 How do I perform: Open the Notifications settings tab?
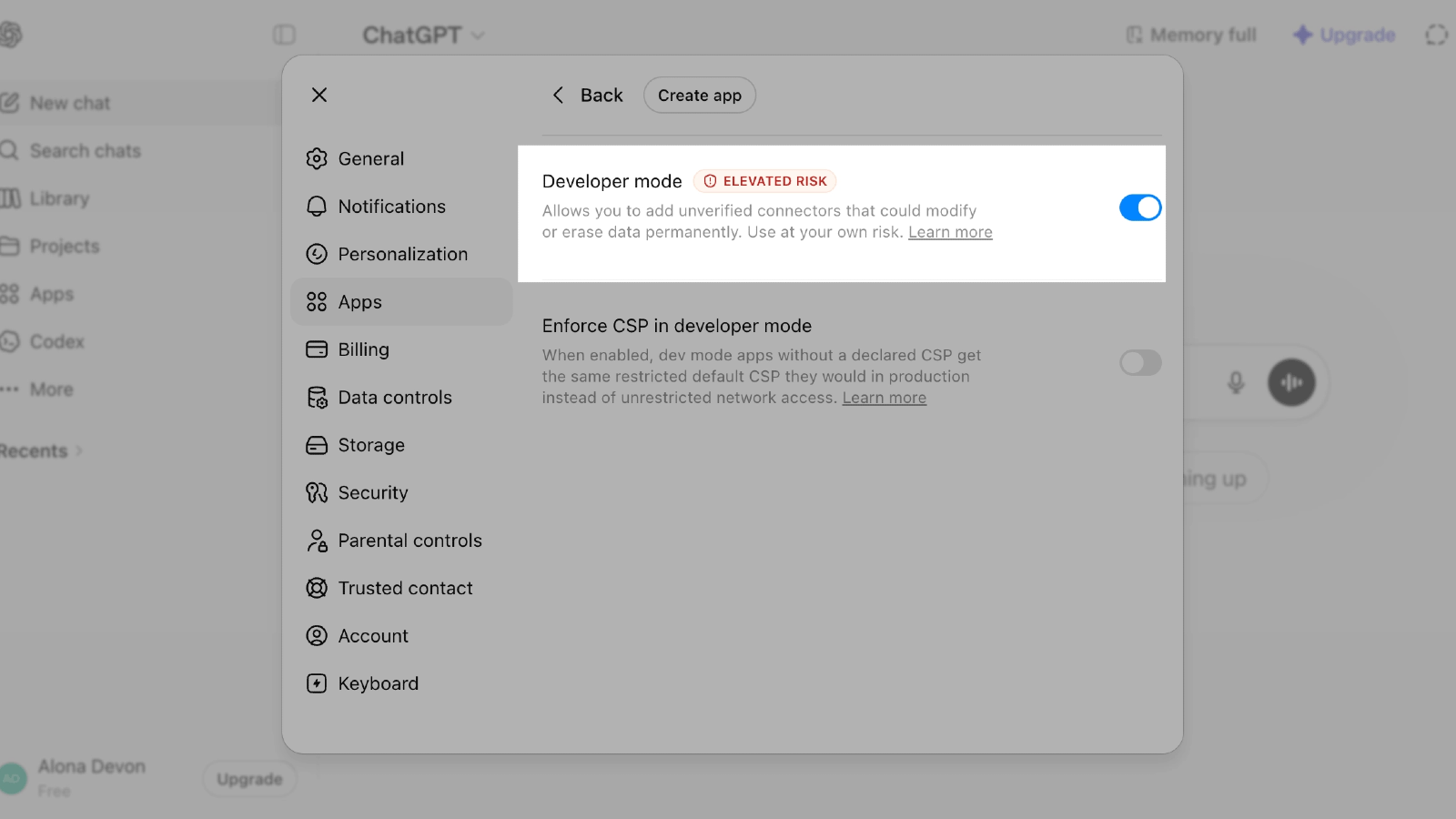401,207
